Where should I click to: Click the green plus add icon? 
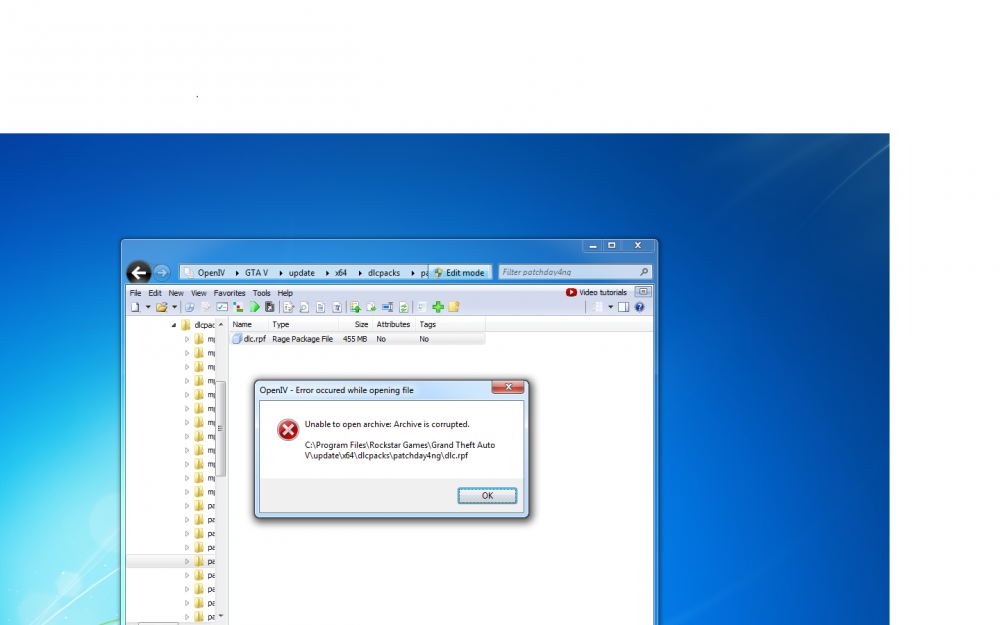(x=438, y=307)
